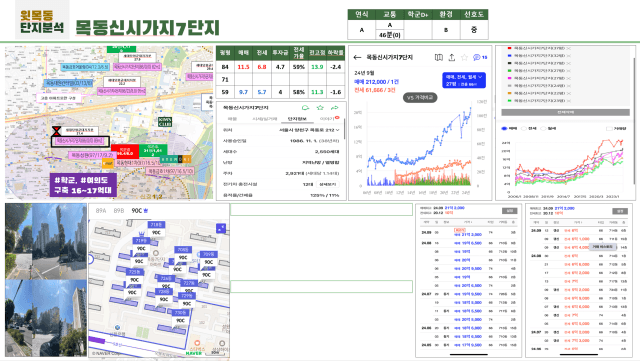This screenshot has height=361, width=640.
Task: Remove the red legend series with its X
Action: [x=569, y=49]
